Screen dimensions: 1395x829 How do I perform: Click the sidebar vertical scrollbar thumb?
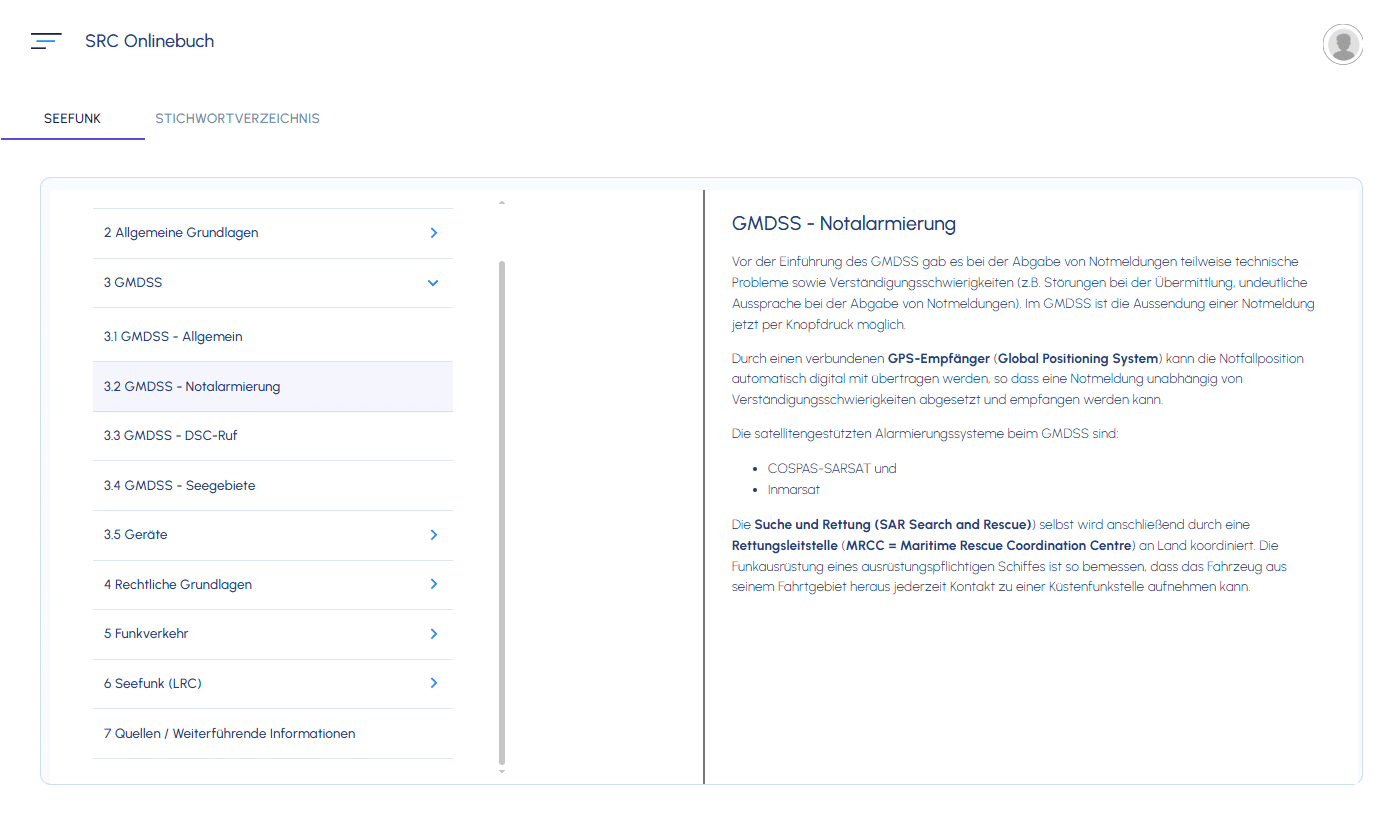(x=502, y=510)
